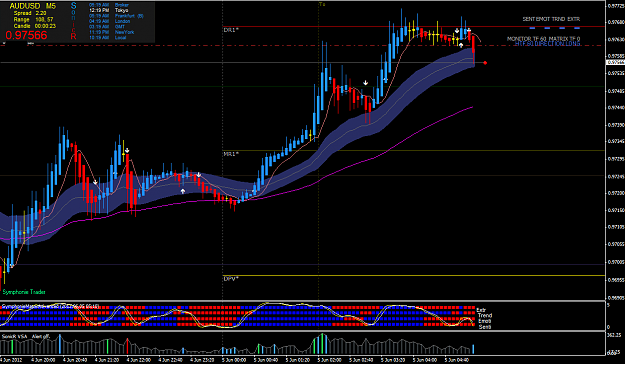
Task: Click the HTF 60 DIRECTION LONG label
Action: pos(547,43)
